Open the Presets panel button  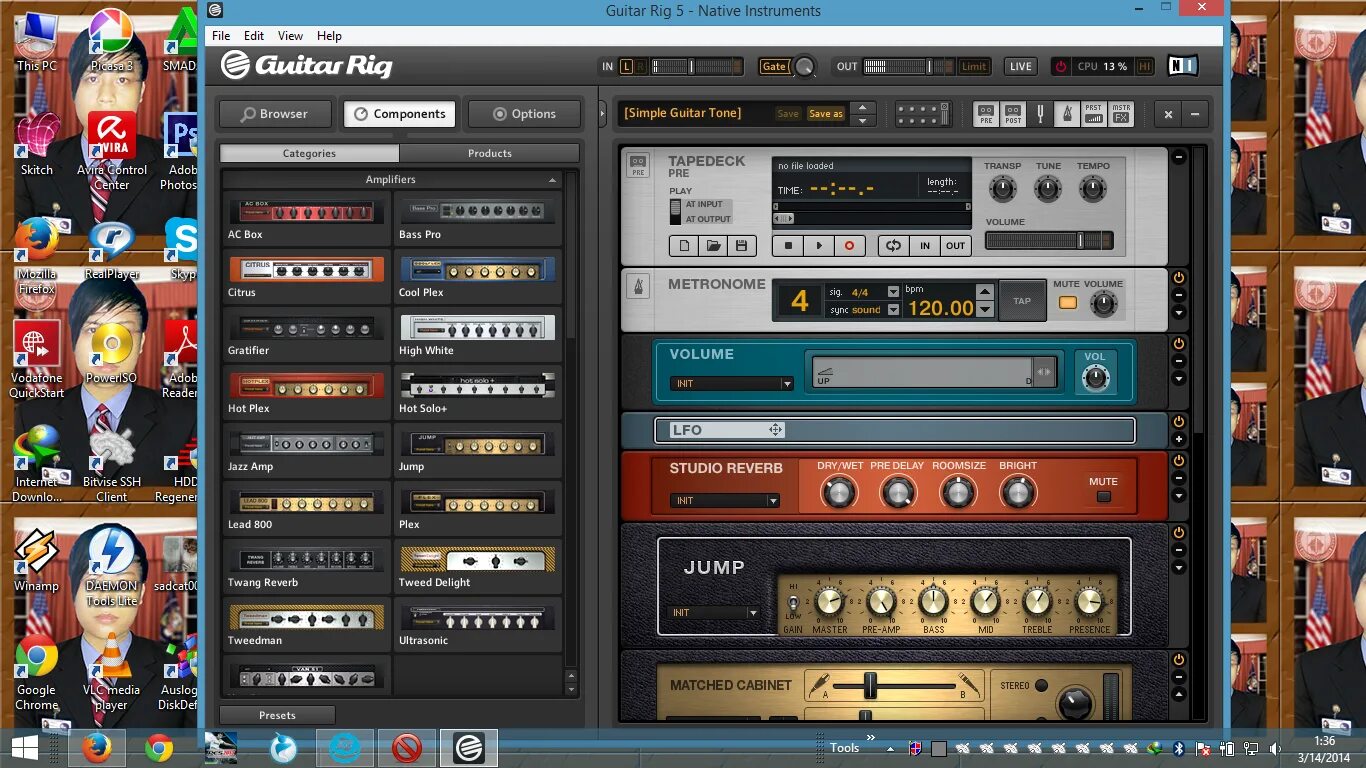[x=277, y=715]
